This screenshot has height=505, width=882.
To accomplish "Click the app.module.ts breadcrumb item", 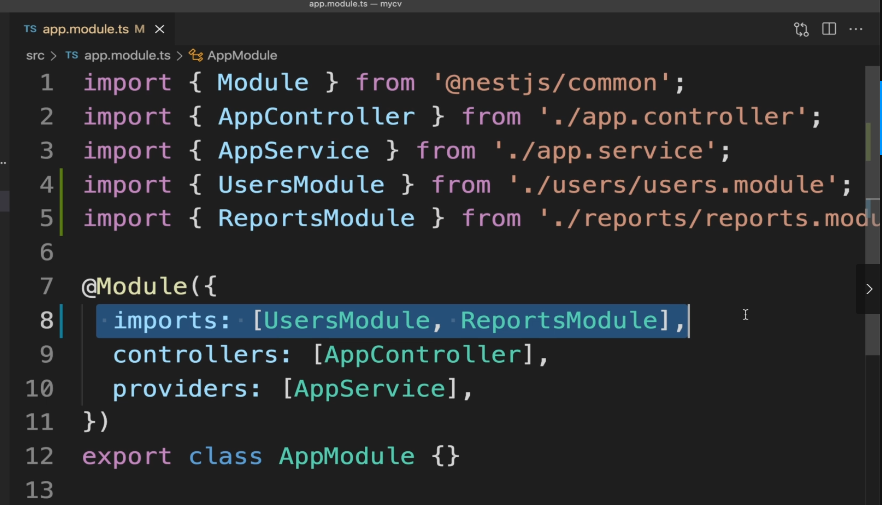I will [x=127, y=56].
